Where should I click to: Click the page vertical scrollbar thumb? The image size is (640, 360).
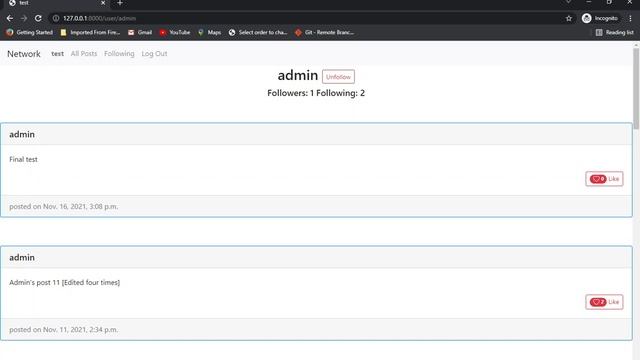click(636, 89)
